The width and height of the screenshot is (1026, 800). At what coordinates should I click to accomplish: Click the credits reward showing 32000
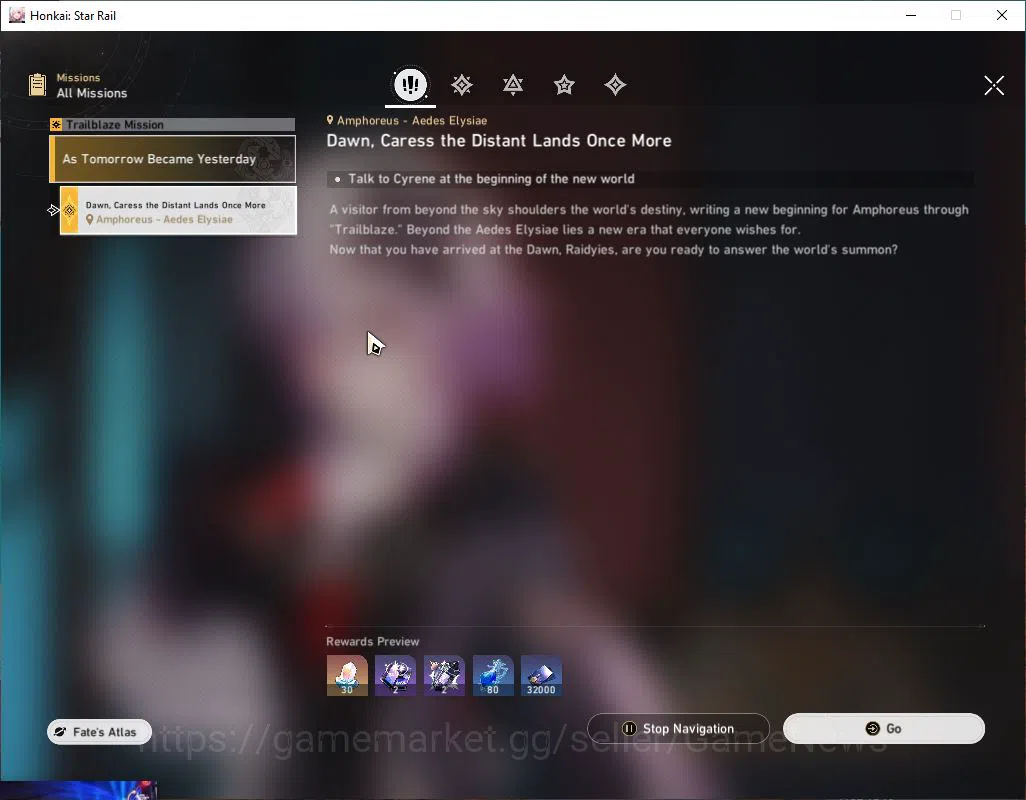[x=541, y=675]
